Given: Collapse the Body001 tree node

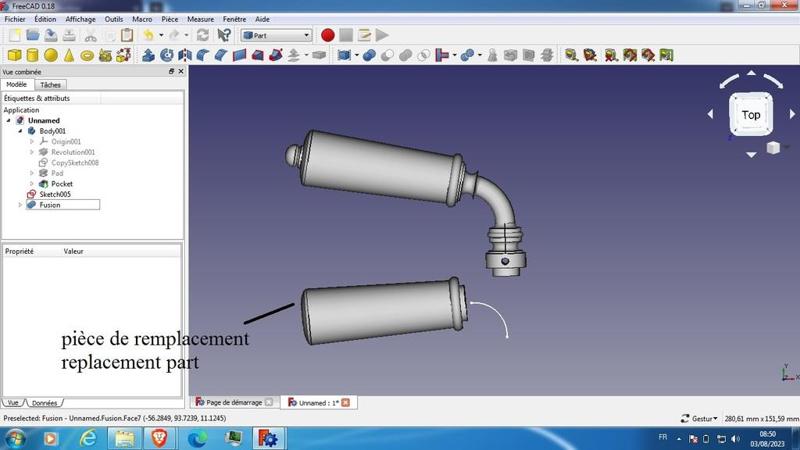Looking at the screenshot, I should tap(20, 131).
